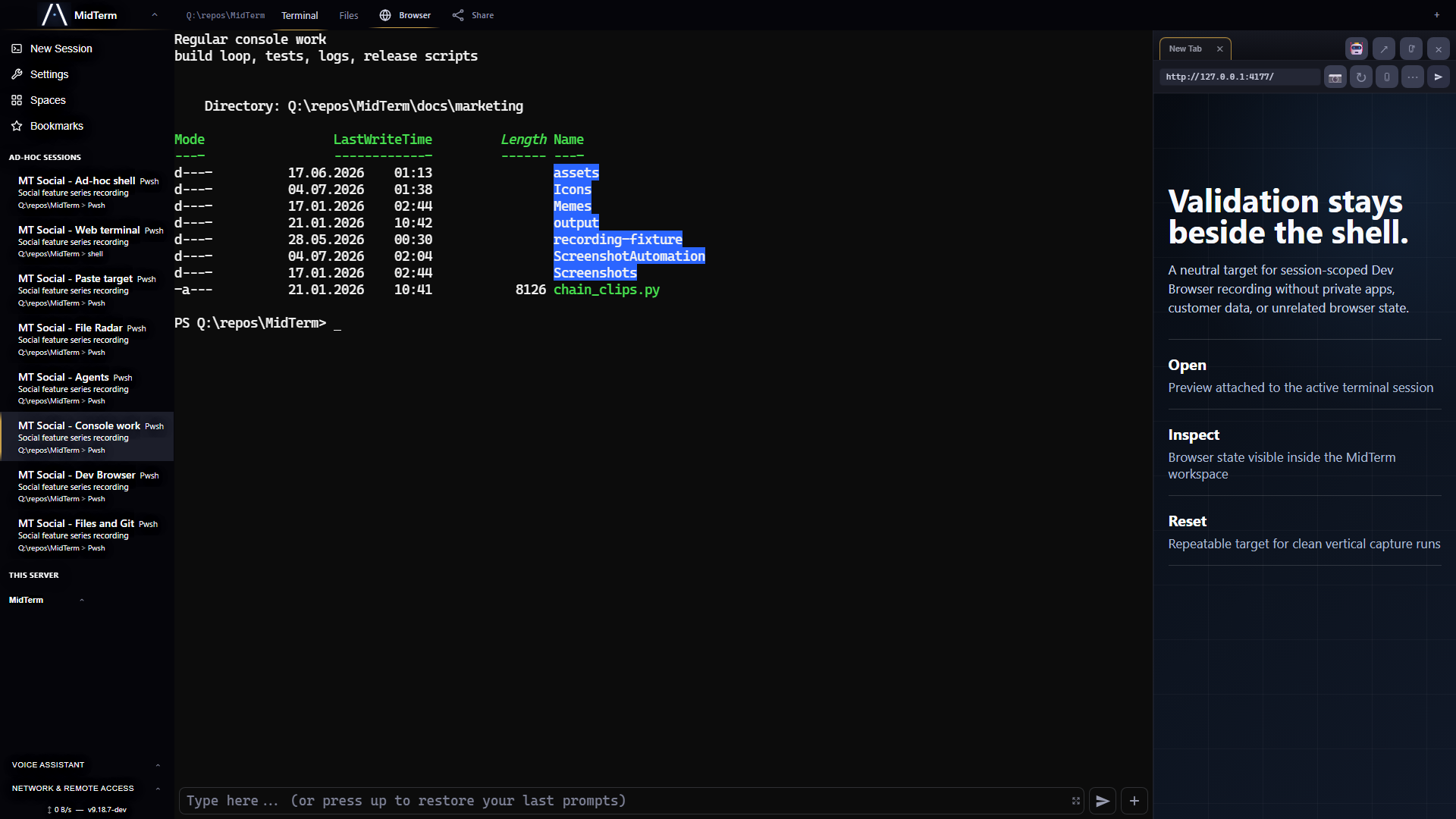Close the New Tab browser tab
Viewport: 1456px width, 819px height.
[1219, 49]
